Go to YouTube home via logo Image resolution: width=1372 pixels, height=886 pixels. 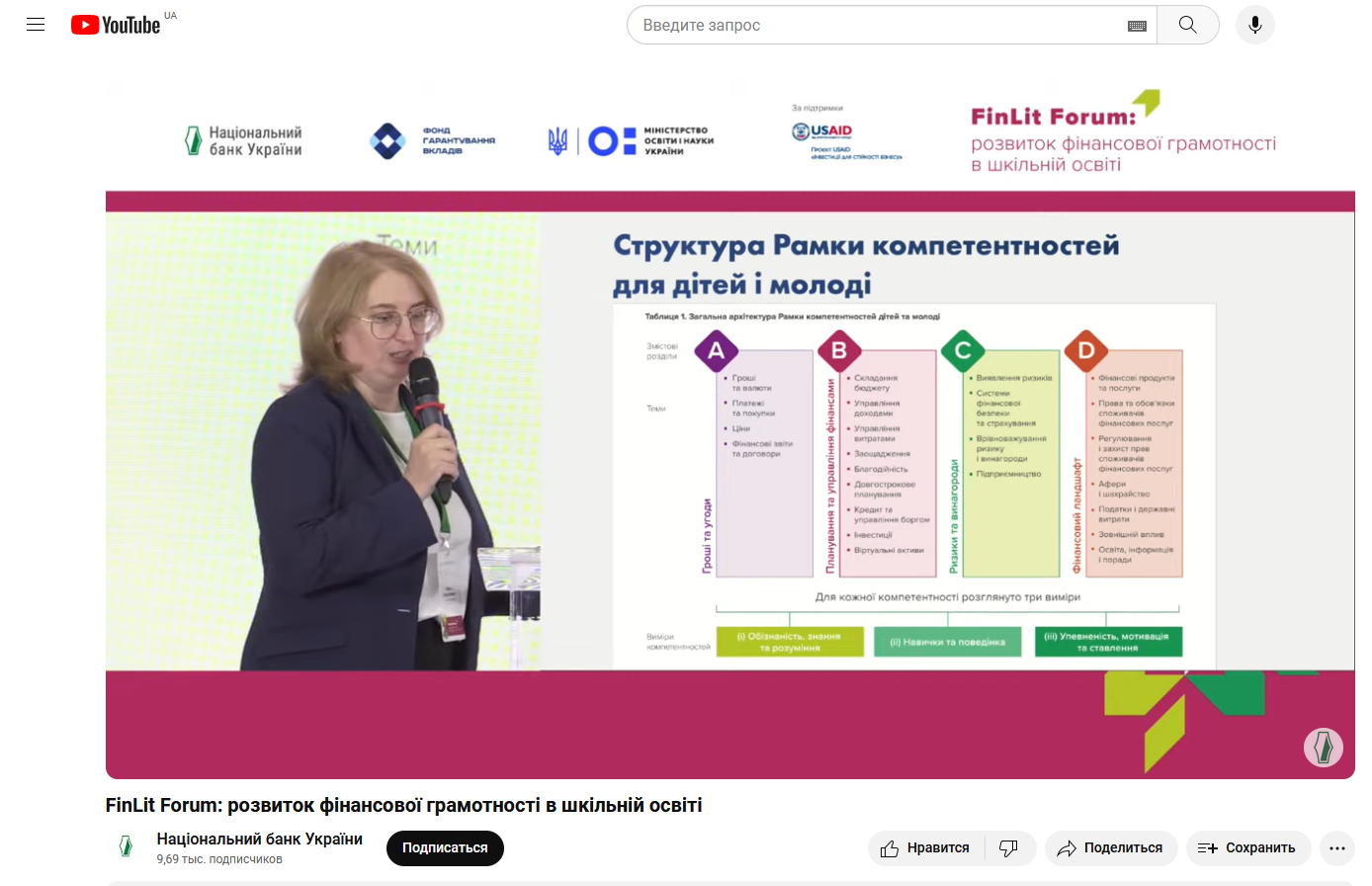[x=116, y=25]
